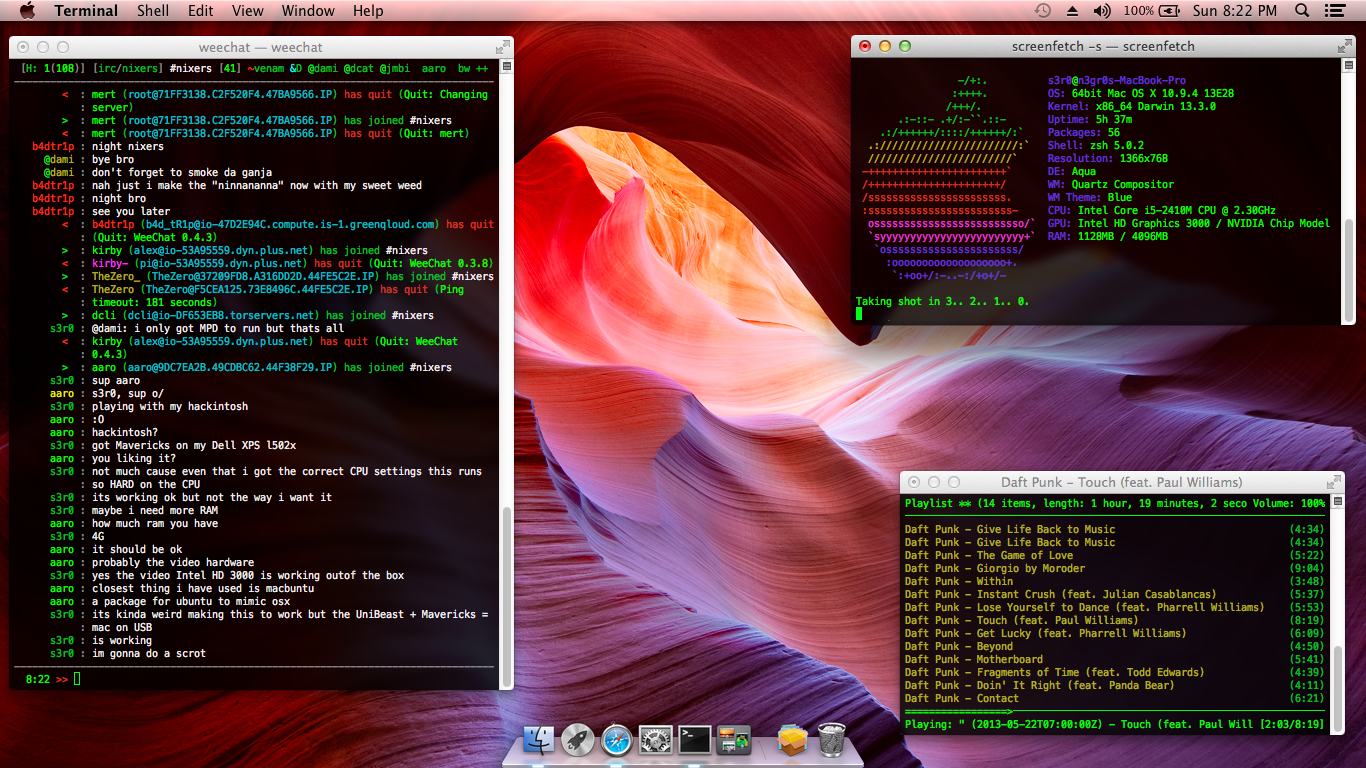Open Spotlight search magnifier
The height and width of the screenshot is (768, 1366).
[x=1302, y=11]
